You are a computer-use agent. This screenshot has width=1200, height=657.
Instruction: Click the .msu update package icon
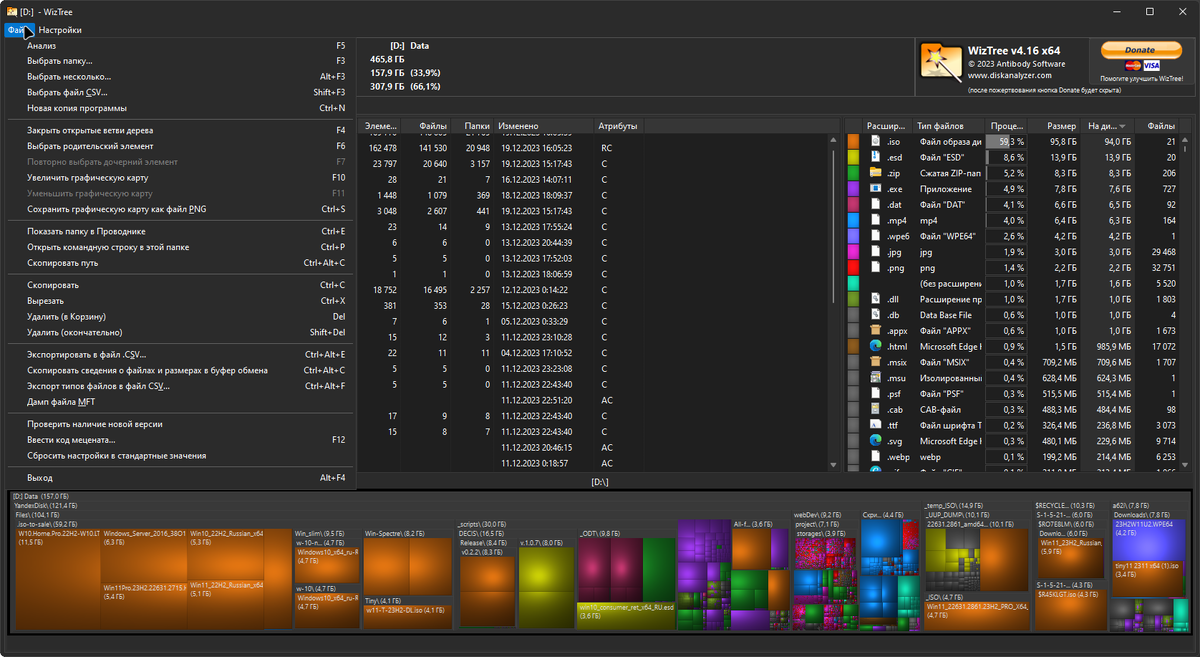tap(875, 378)
